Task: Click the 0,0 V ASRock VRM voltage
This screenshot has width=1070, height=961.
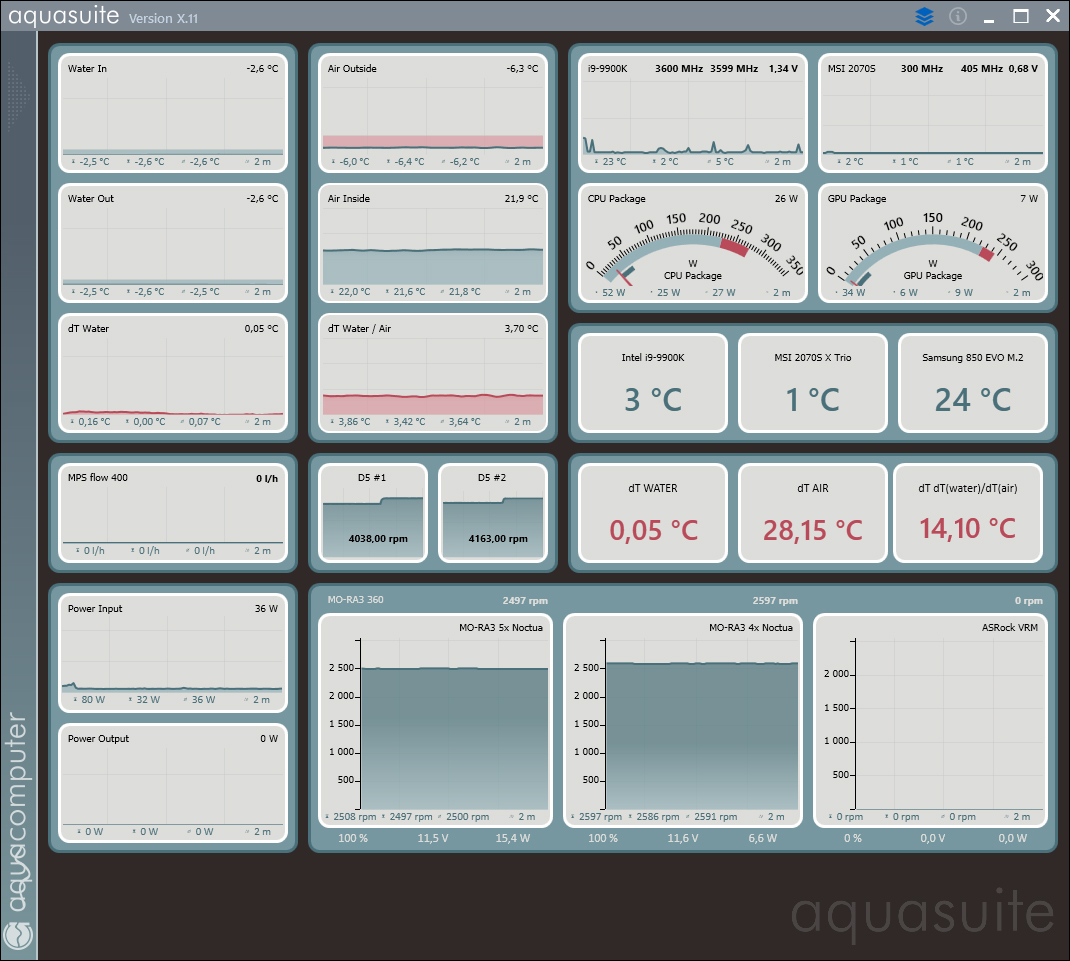Action: click(x=932, y=838)
